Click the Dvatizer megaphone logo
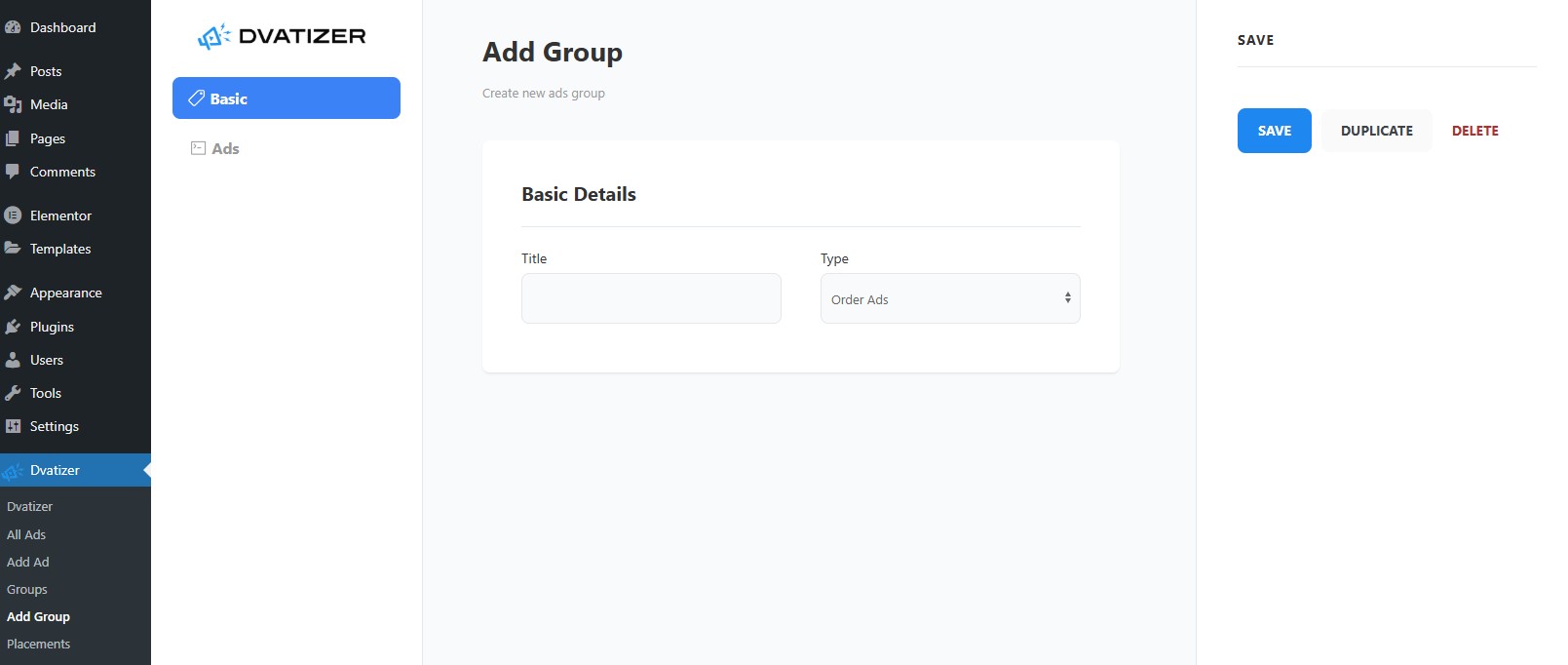The height and width of the screenshot is (665, 1568). [x=213, y=37]
